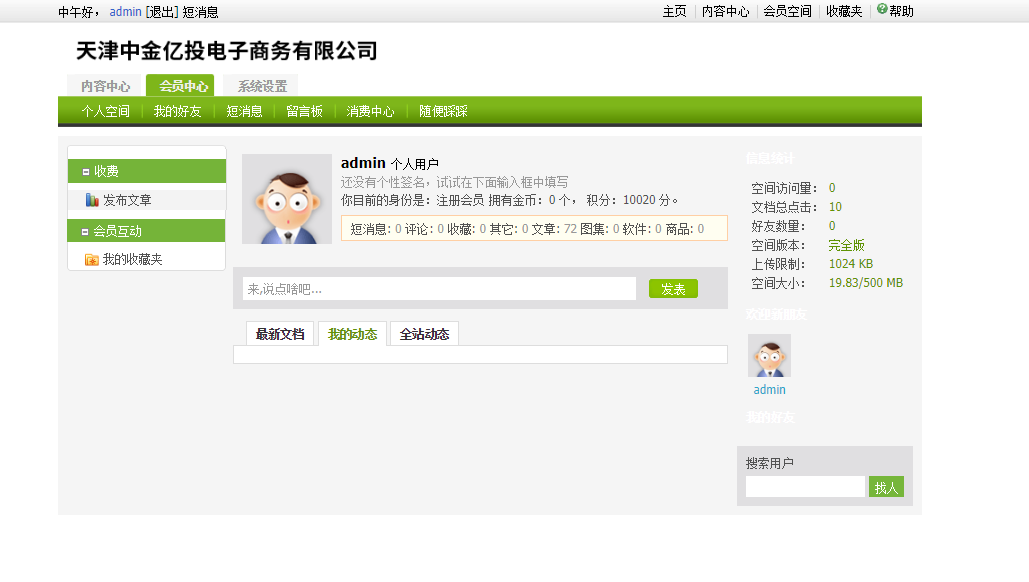
Task: Click the 搜索用户 text field
Action: [x=805, y=487]
